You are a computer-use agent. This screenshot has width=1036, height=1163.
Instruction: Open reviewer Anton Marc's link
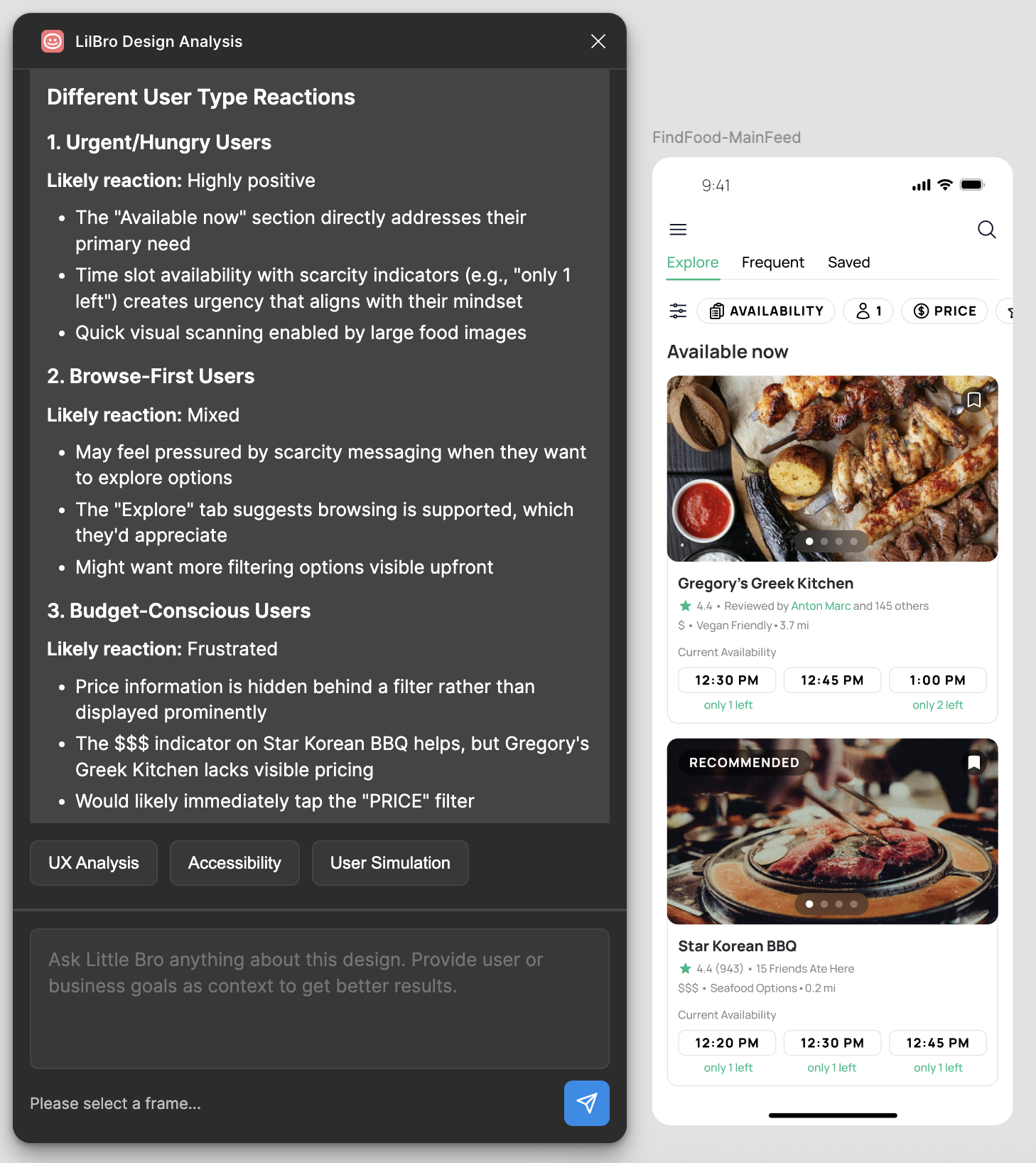tap(821, 606)
